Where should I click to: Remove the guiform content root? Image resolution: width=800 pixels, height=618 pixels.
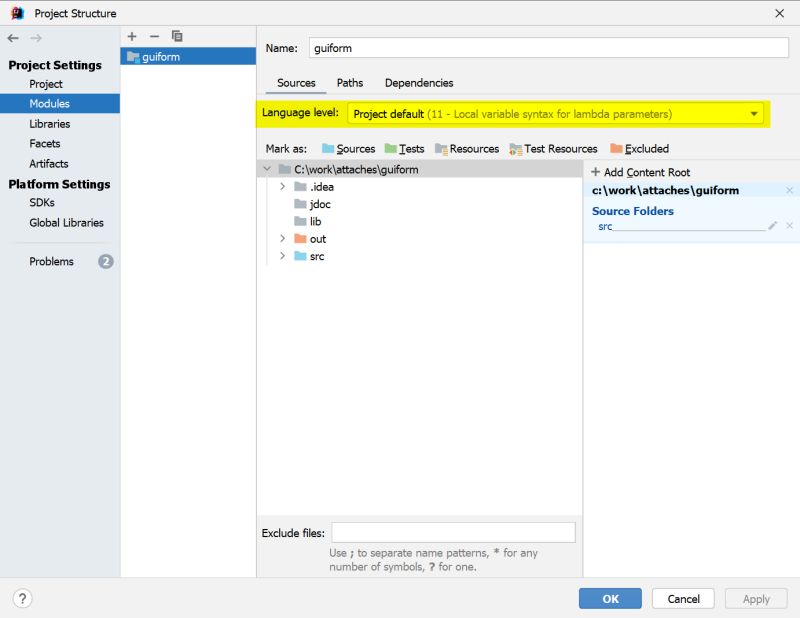pos(789,189)
